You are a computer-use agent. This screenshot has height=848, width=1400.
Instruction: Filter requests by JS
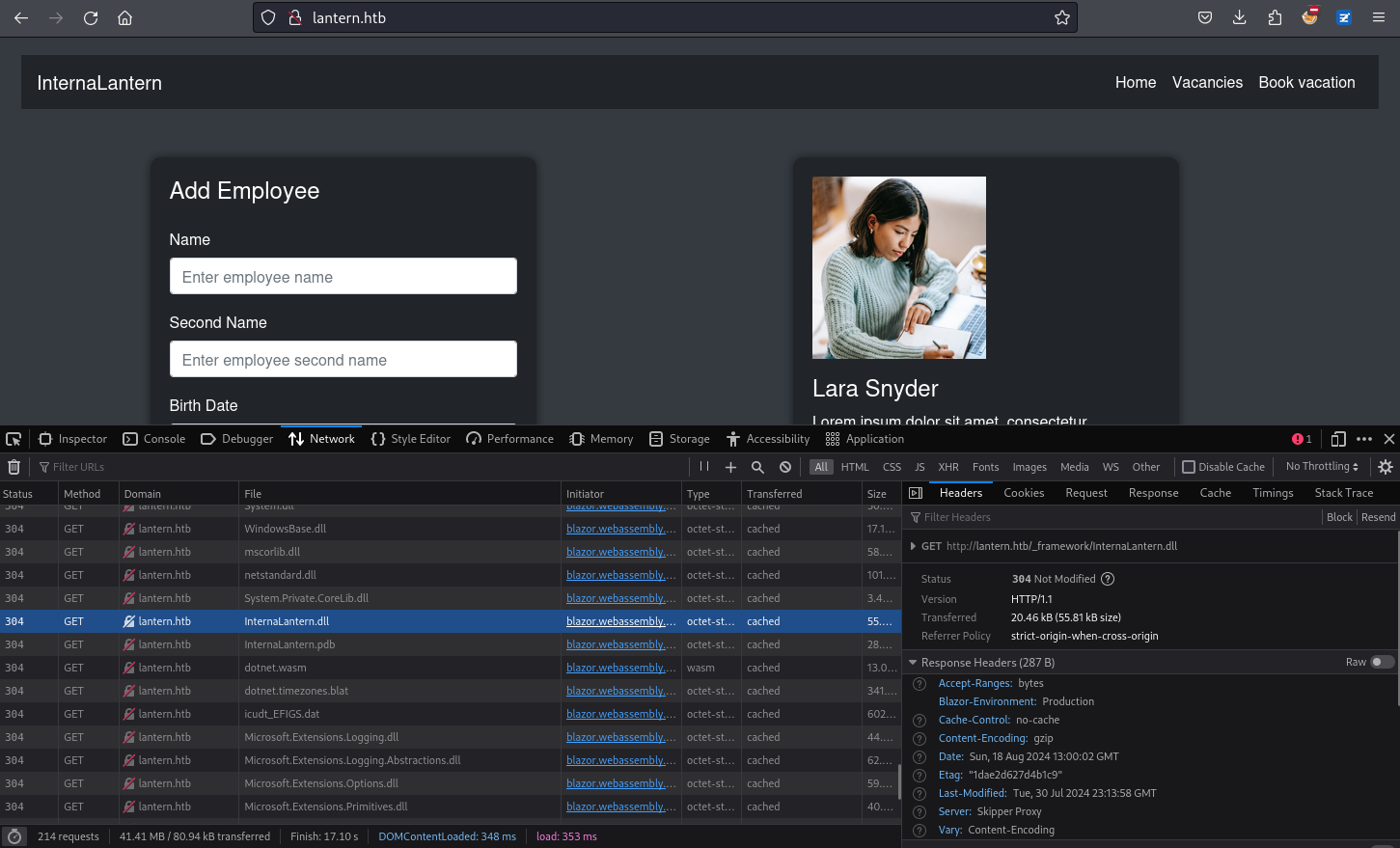(920, 467)
